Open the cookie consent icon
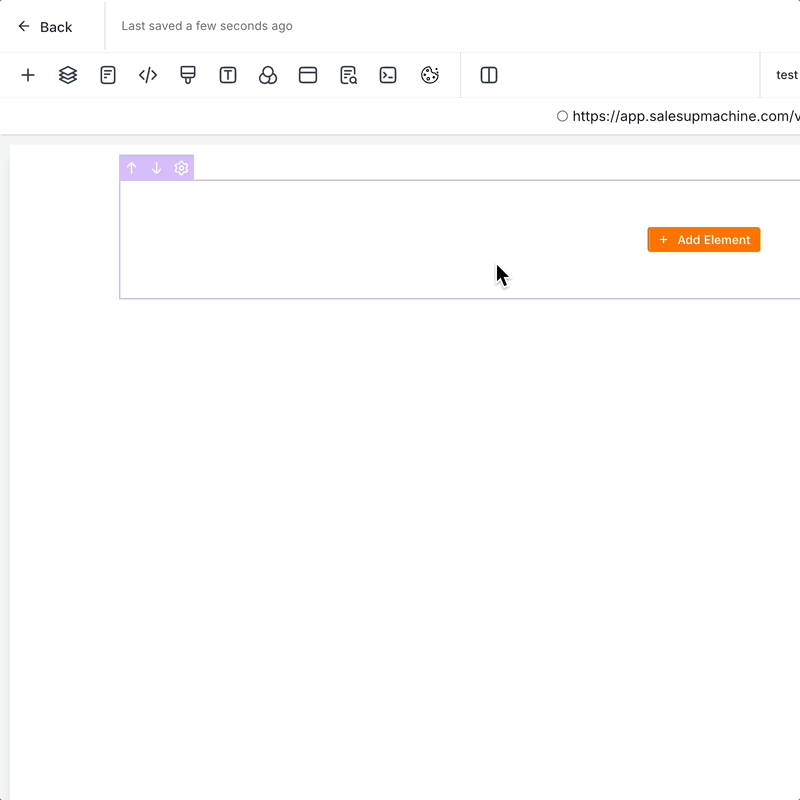Viewport: 800px width, 800px height. [430, 75]
